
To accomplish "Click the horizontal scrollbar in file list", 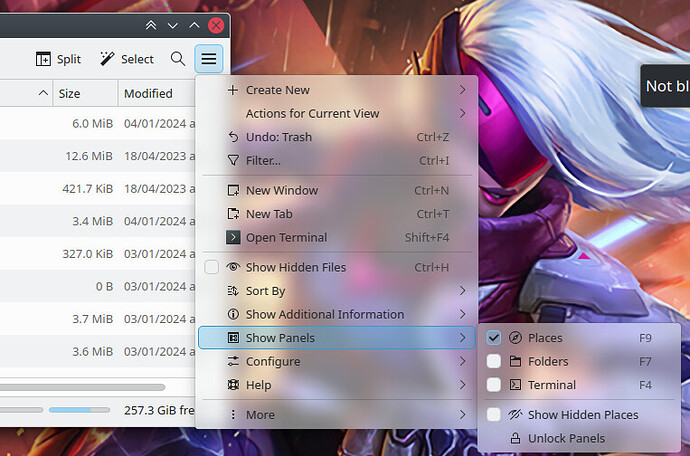I will (82, 386).
